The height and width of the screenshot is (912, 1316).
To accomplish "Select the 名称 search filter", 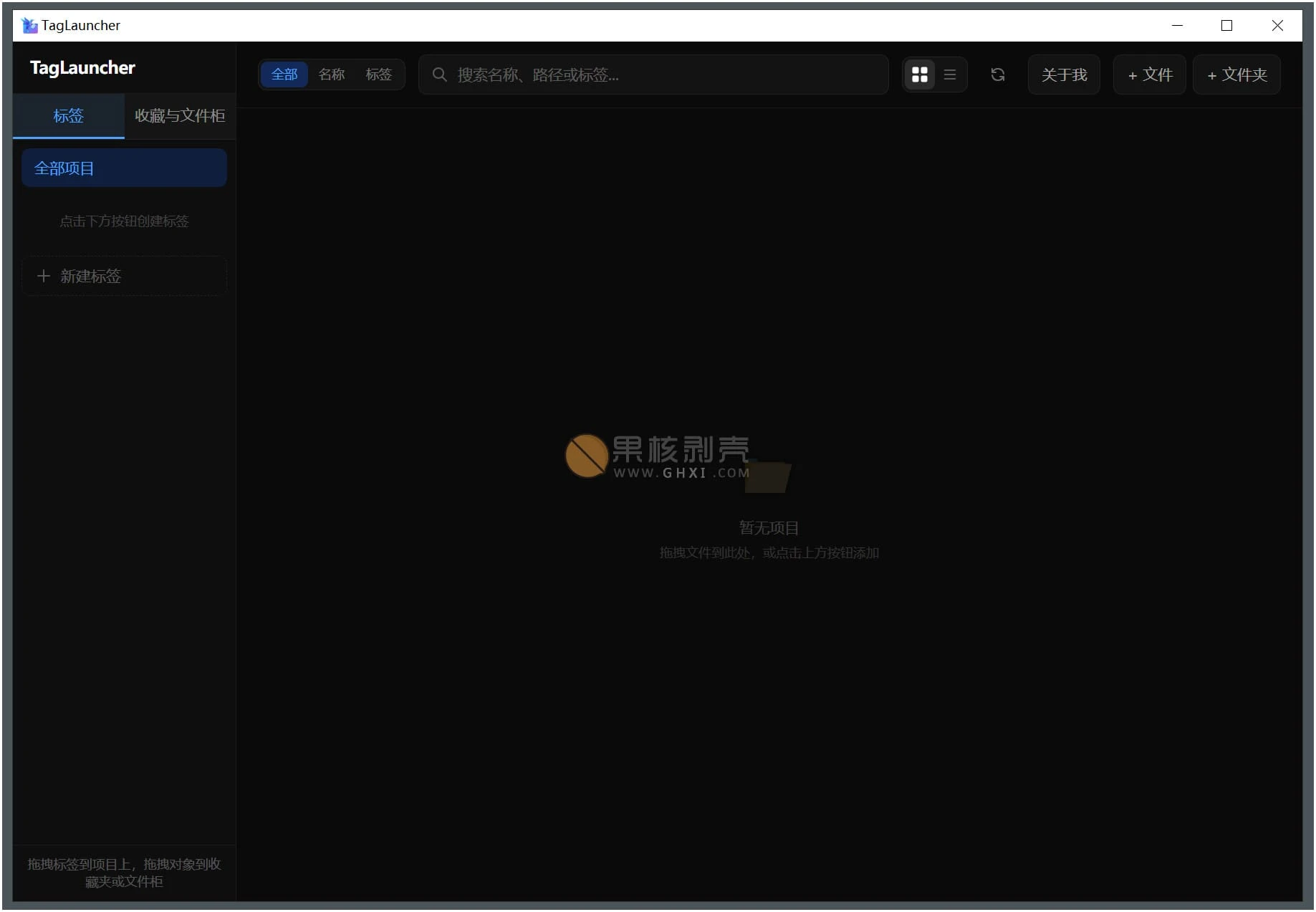I will point(332,75).
